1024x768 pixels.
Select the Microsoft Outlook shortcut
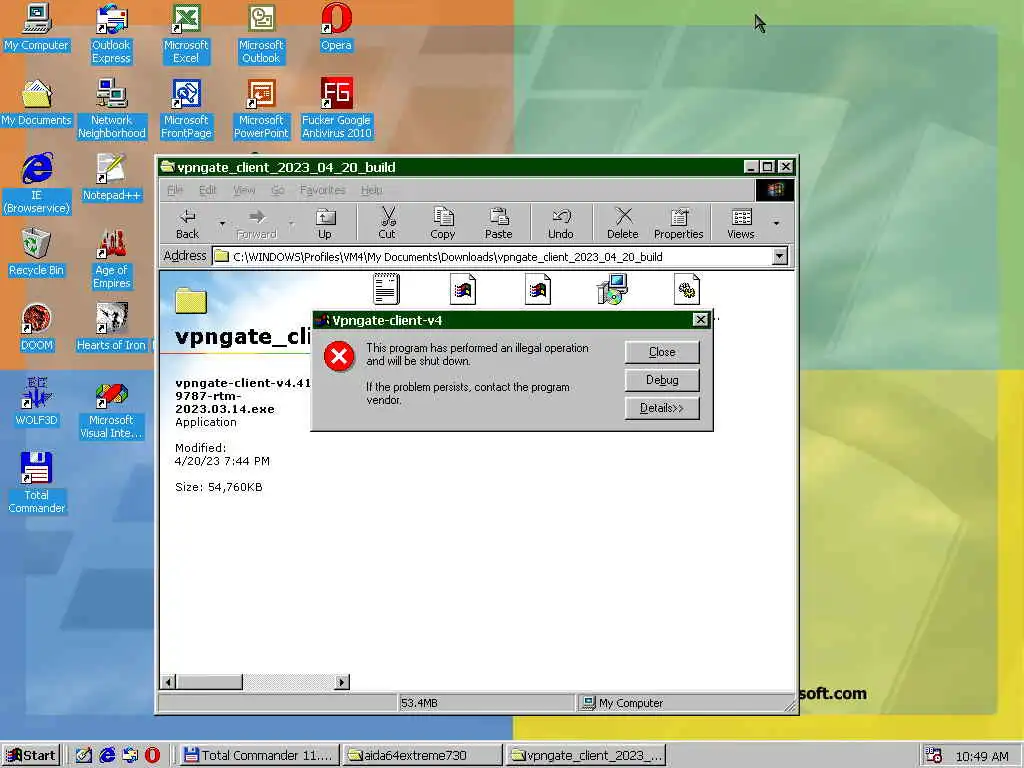[261, 34]
